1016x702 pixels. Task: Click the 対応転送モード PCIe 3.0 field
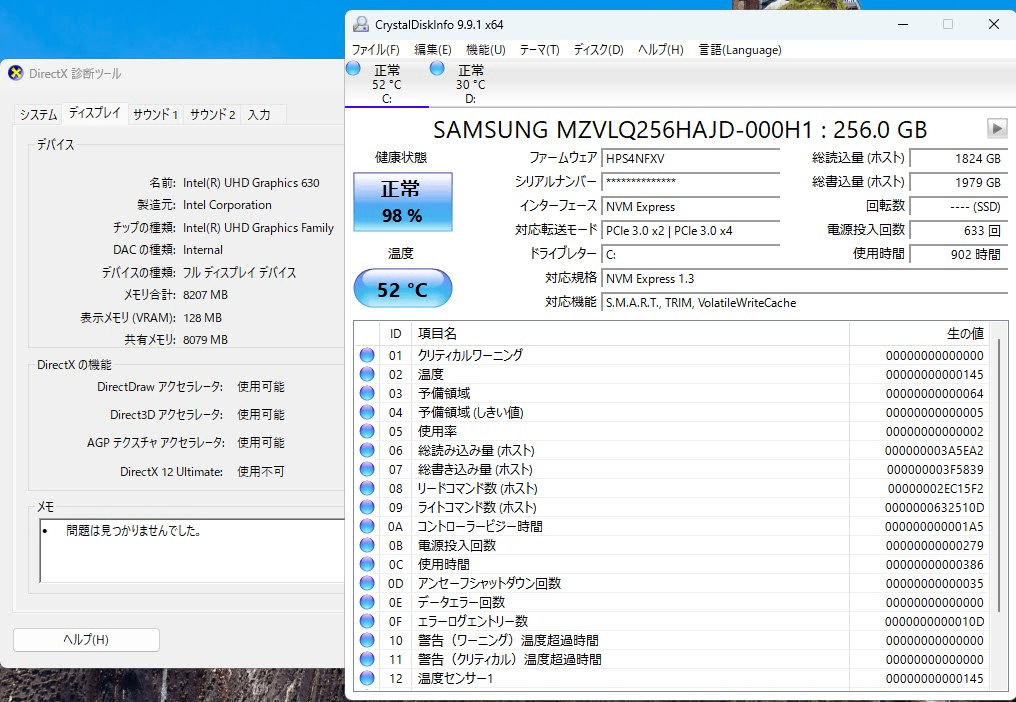point(690,231)
